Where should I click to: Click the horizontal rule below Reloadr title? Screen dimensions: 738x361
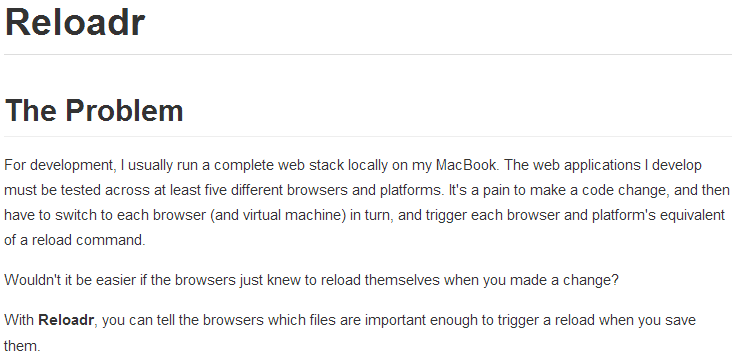click(x=368, y=55)
